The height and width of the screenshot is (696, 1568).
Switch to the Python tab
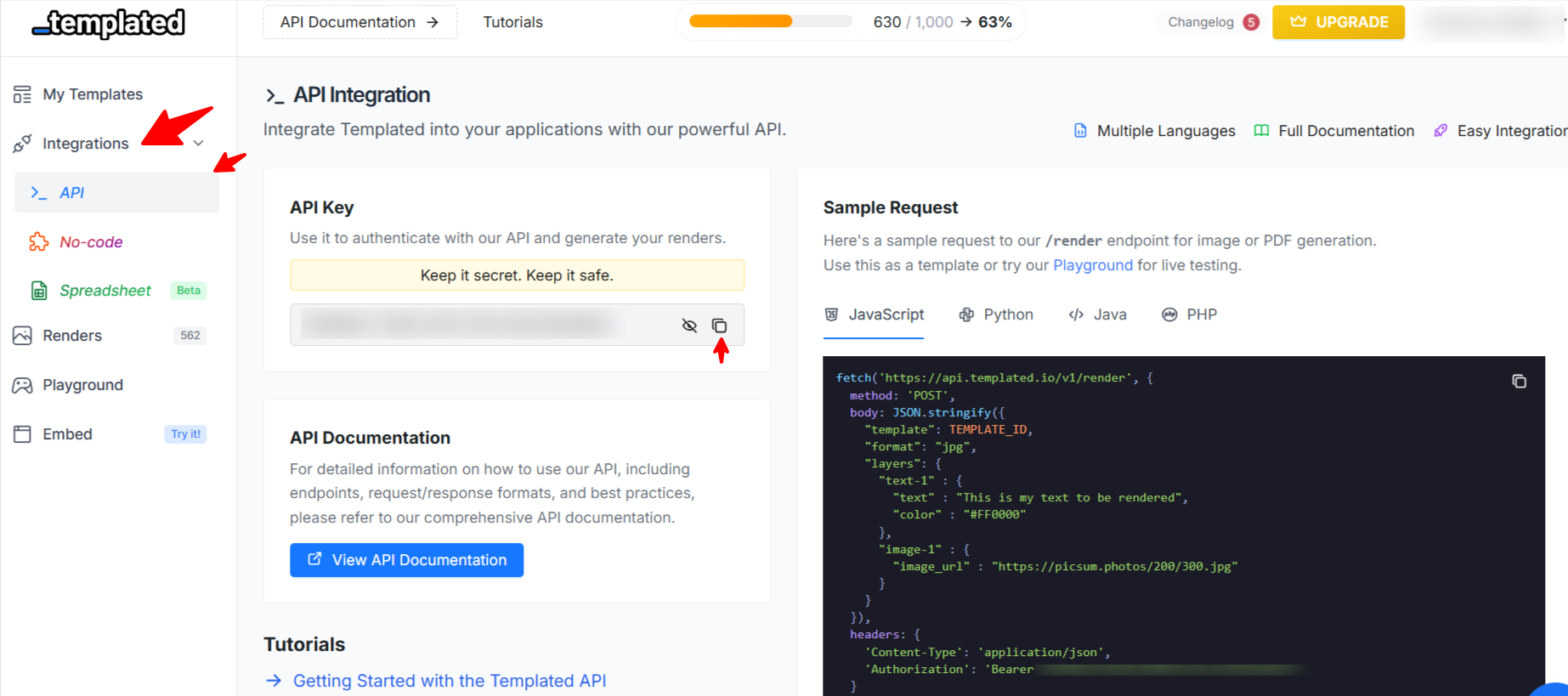tap(996, 314)
